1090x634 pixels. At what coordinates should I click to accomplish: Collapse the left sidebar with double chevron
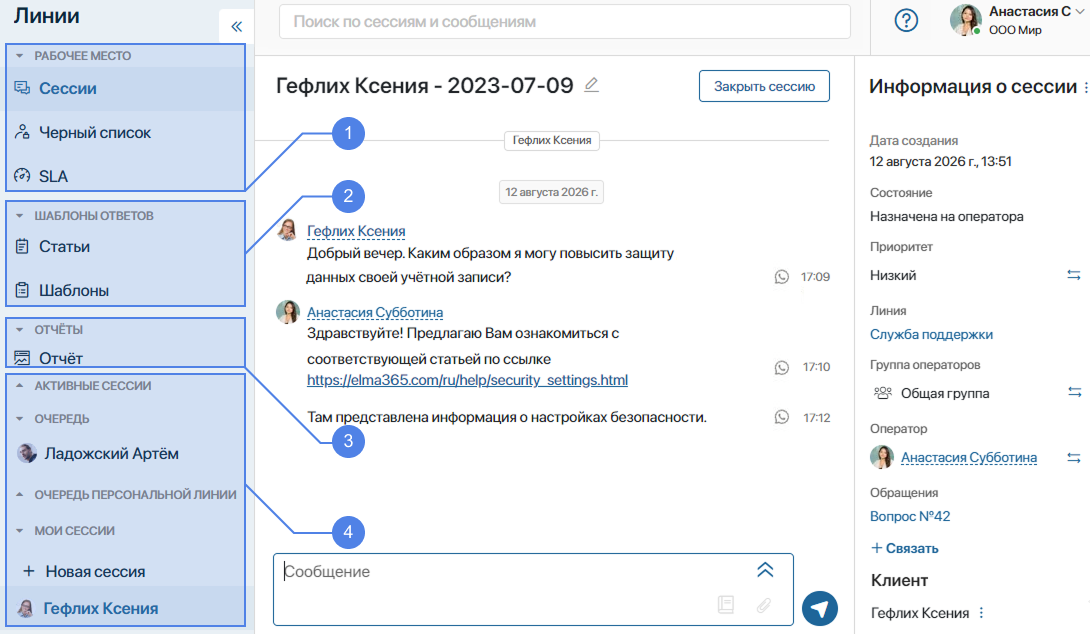236,26
